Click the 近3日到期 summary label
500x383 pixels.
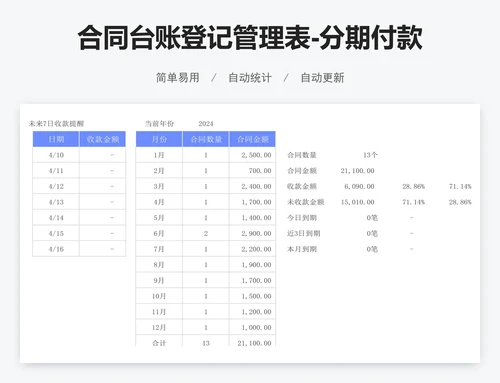(304, 233)
